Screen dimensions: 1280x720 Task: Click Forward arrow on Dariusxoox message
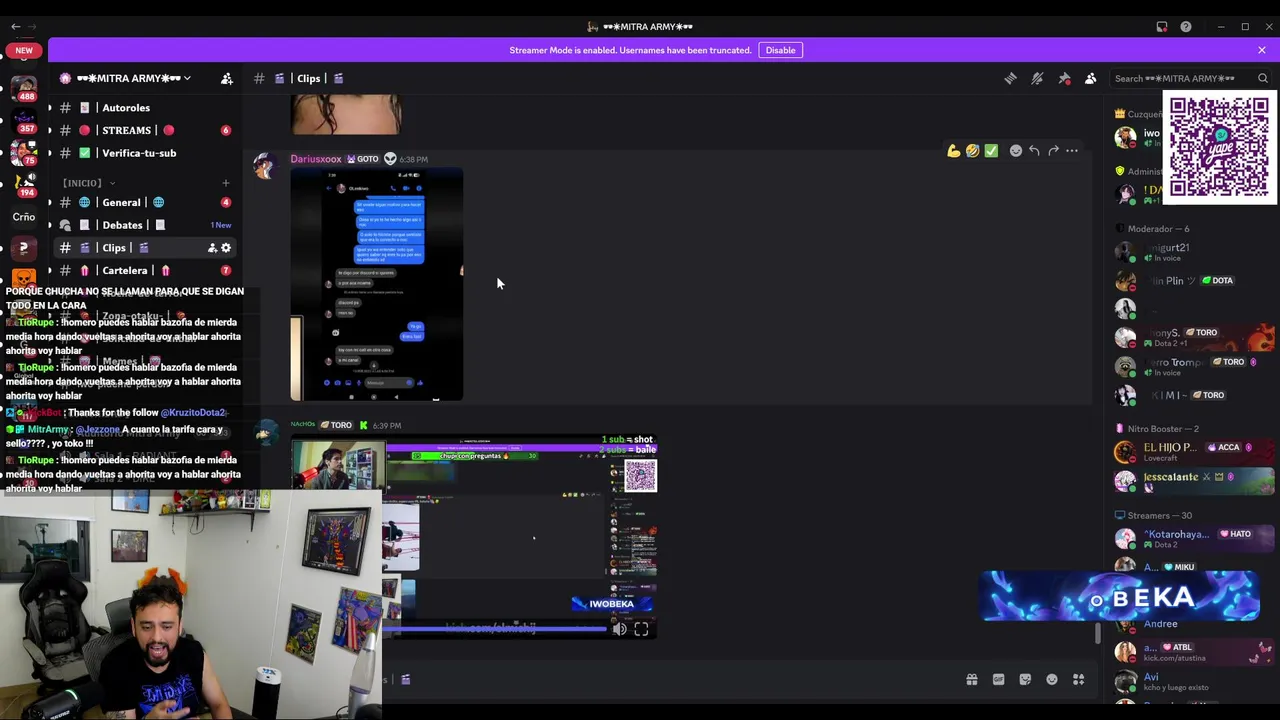(x=1053, y=151)
